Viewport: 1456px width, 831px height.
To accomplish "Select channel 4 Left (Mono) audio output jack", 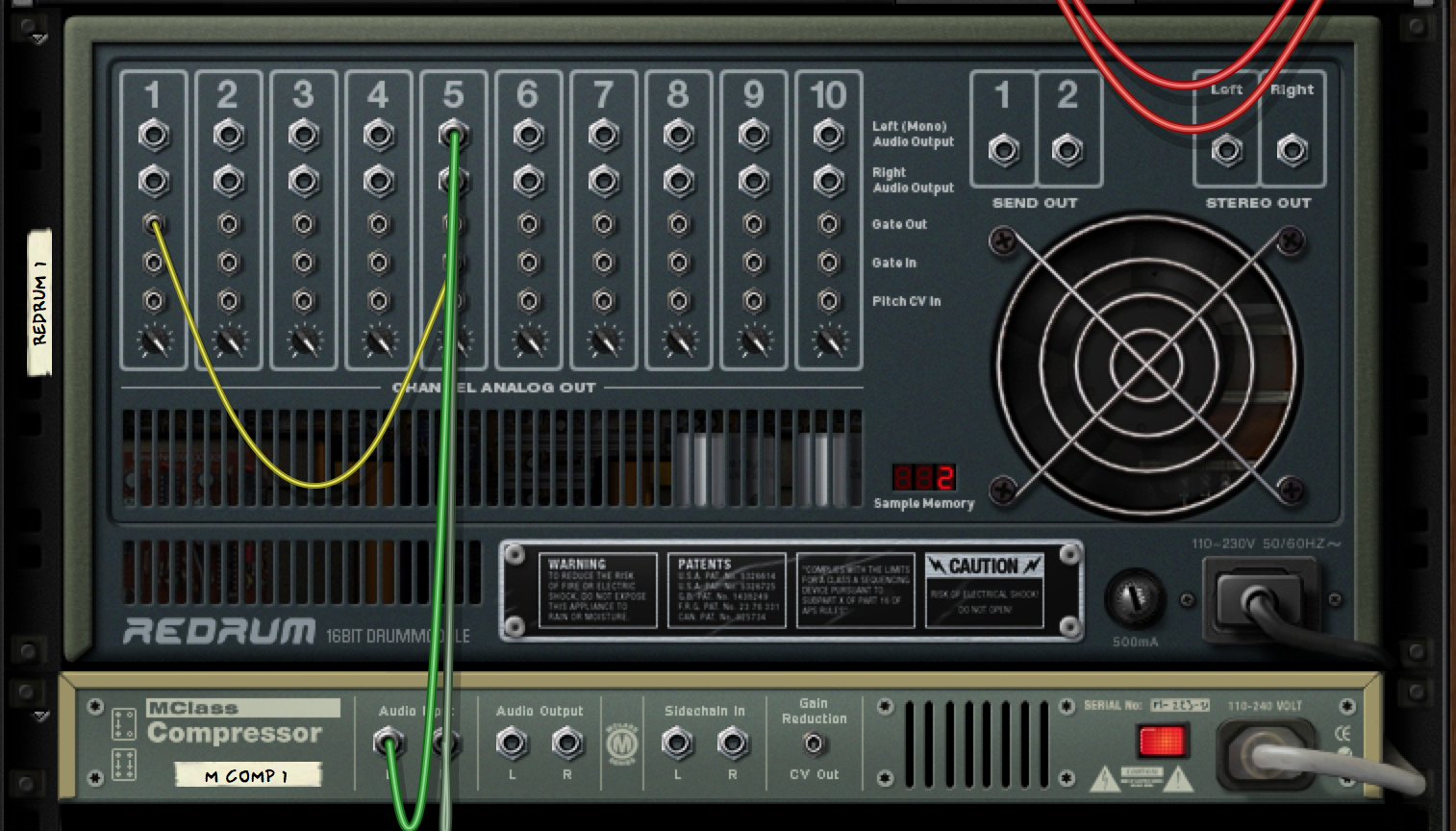I will click(379, 135).
